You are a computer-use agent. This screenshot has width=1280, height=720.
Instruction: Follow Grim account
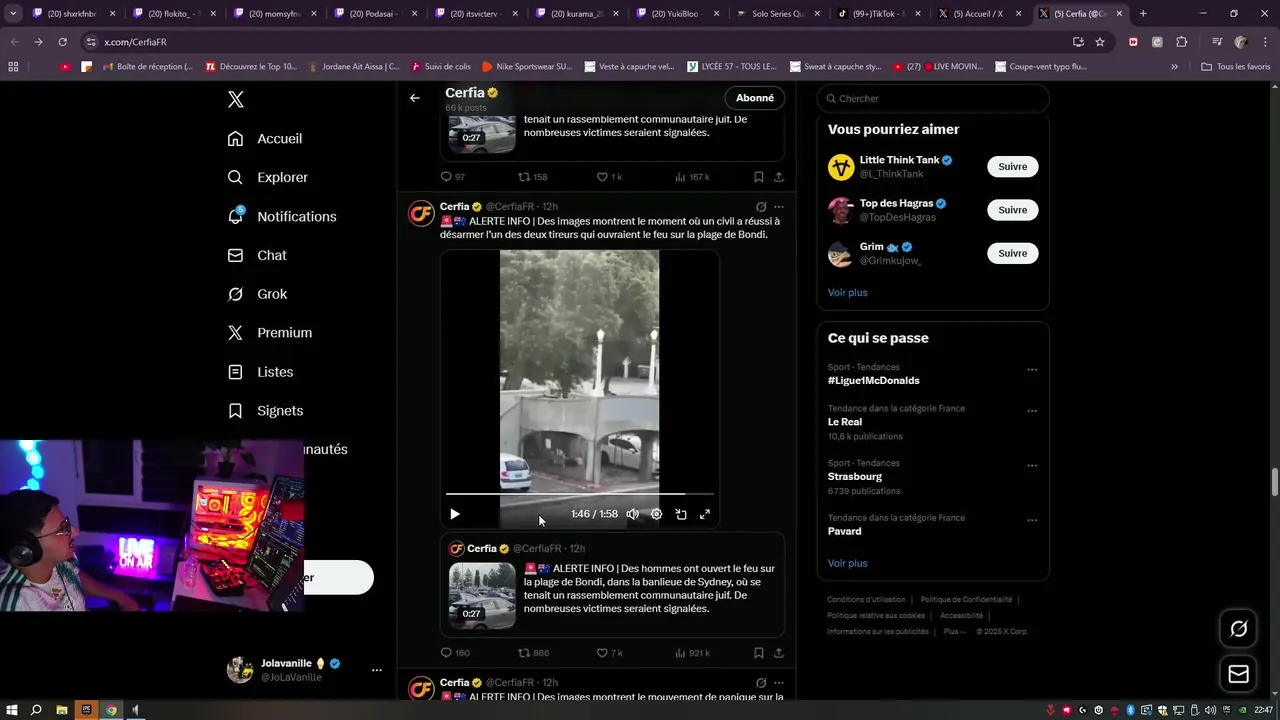pos(1012,253)
